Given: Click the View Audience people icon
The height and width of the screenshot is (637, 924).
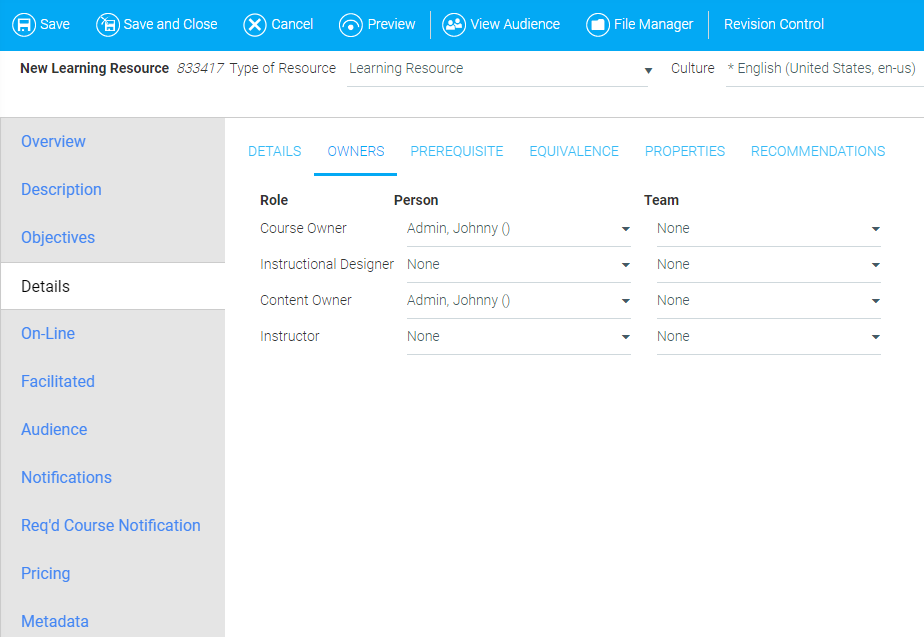Looking at the screenshot, I should 454,25.
